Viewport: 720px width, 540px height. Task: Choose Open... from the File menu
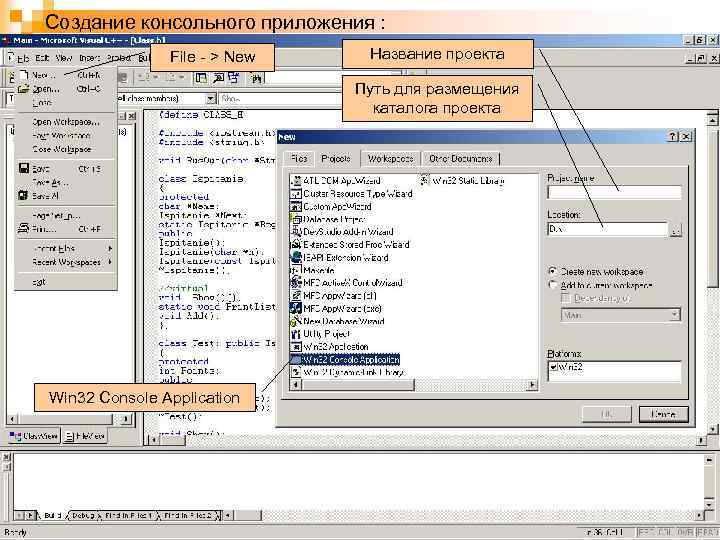click(x=65, y=89)
